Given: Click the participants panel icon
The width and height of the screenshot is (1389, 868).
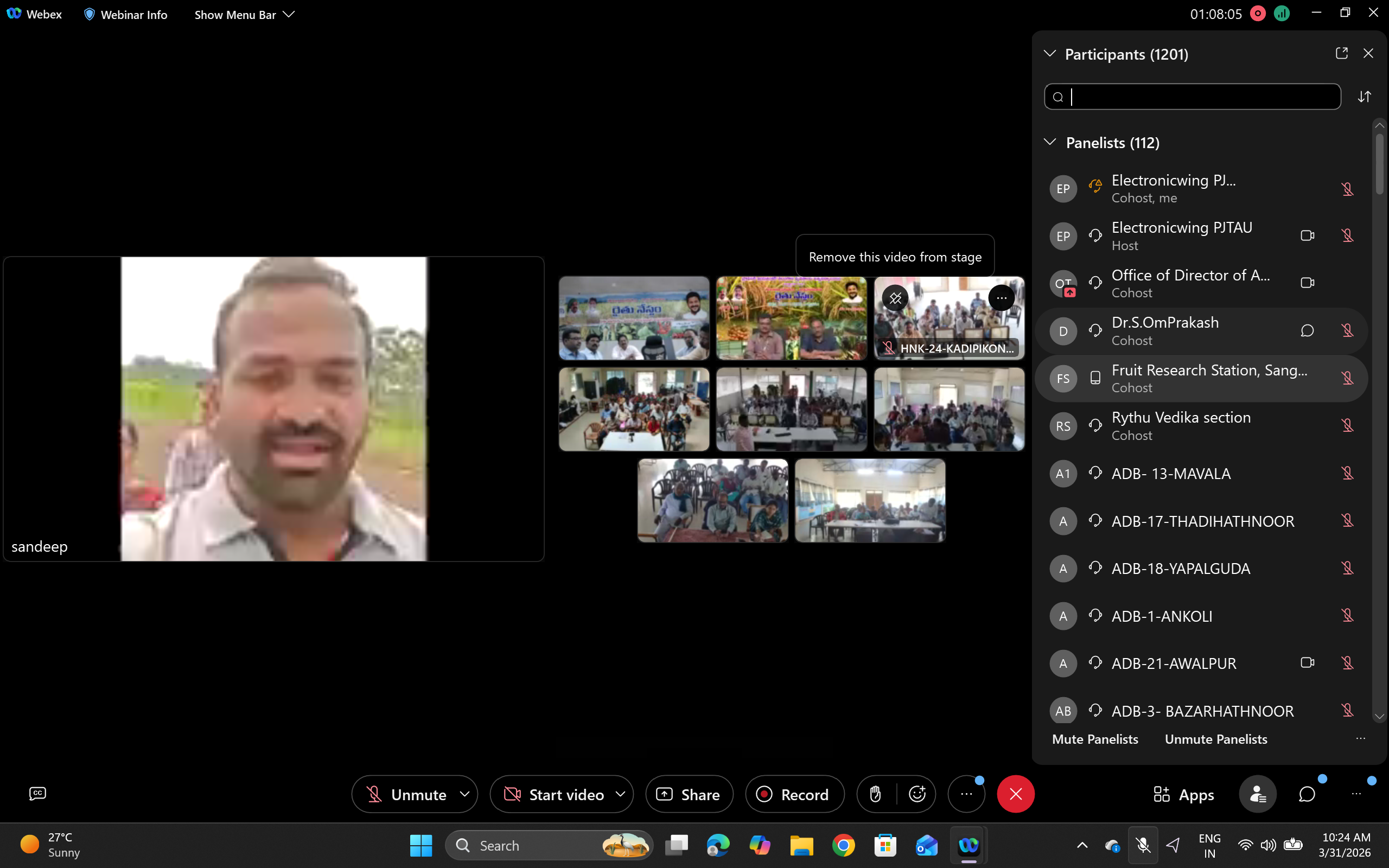Looking at the screenshot, I should [1258, 795].
